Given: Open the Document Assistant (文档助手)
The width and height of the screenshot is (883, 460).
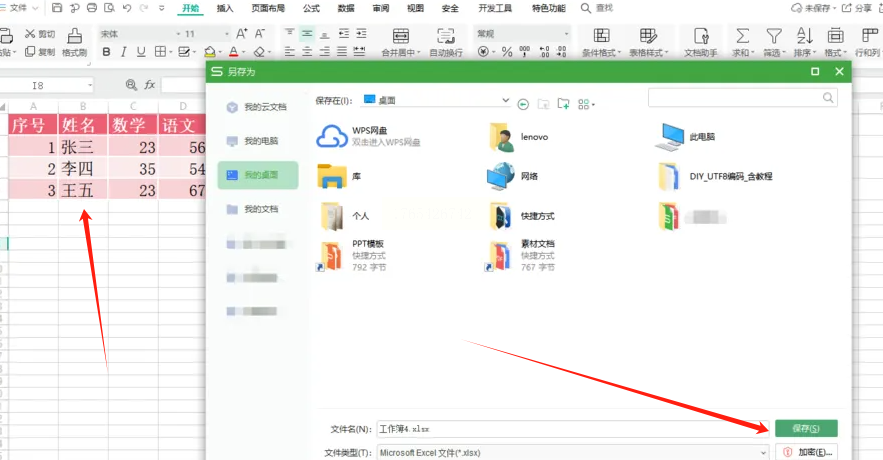Looking at the screenshot, I should pyautogui.click(x=701, y=43).
